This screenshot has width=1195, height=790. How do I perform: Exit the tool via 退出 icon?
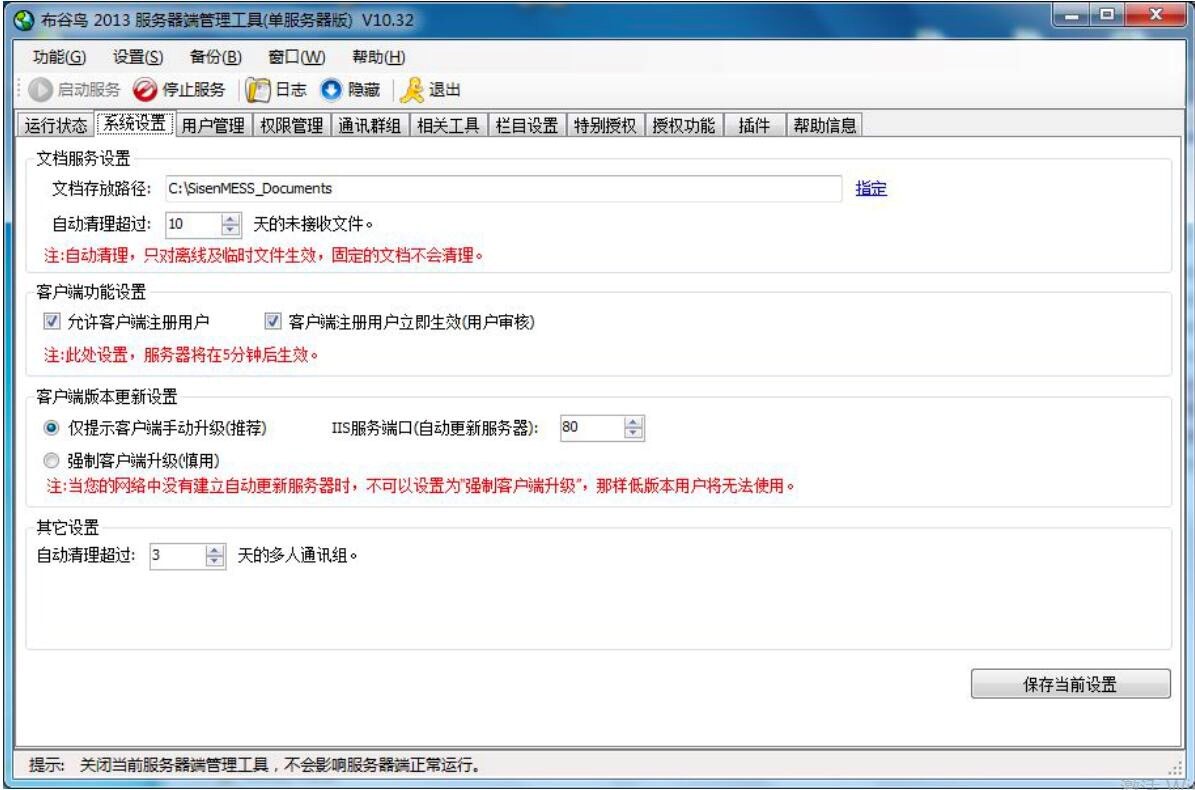[x=412, y=90]
